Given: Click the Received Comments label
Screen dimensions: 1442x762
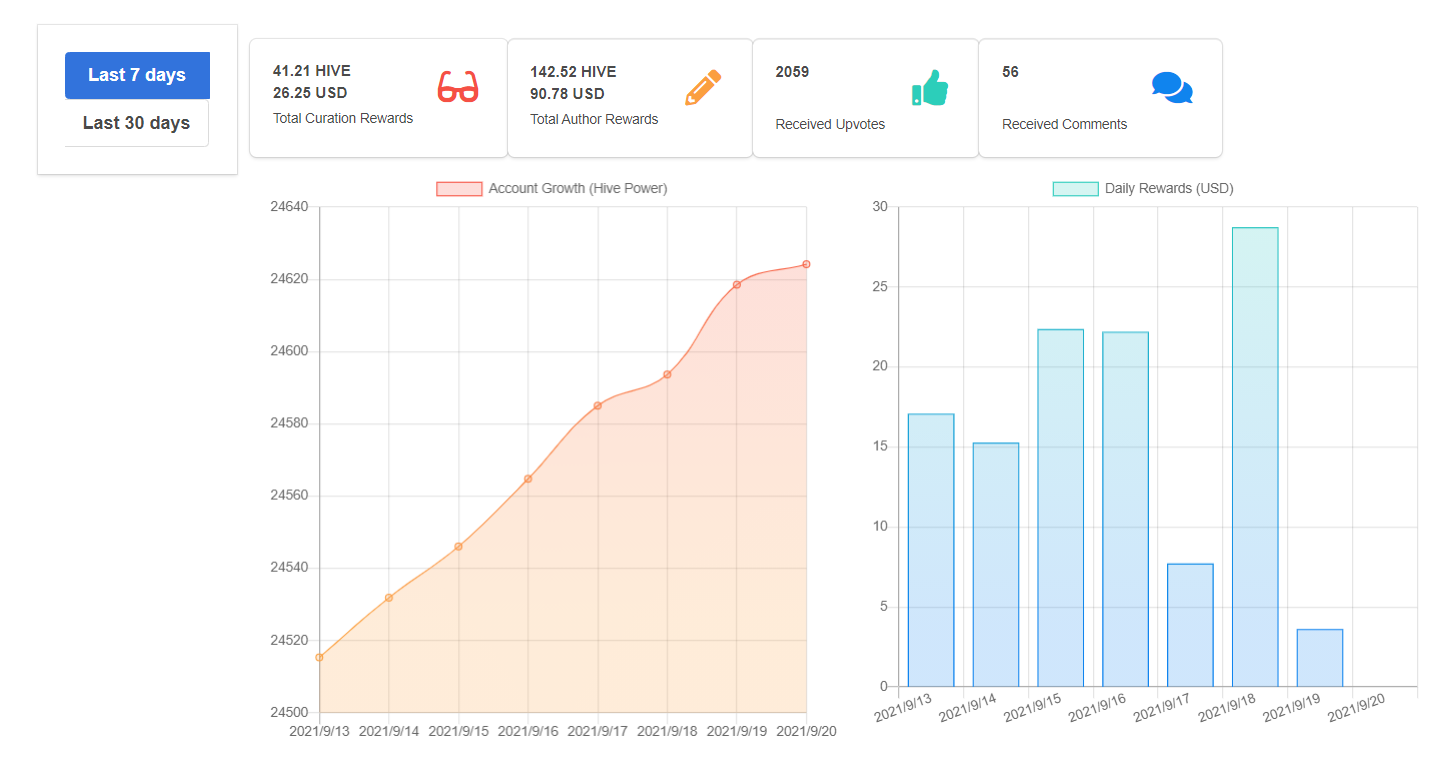Looking at the screenshot, I should point(1064,125).
